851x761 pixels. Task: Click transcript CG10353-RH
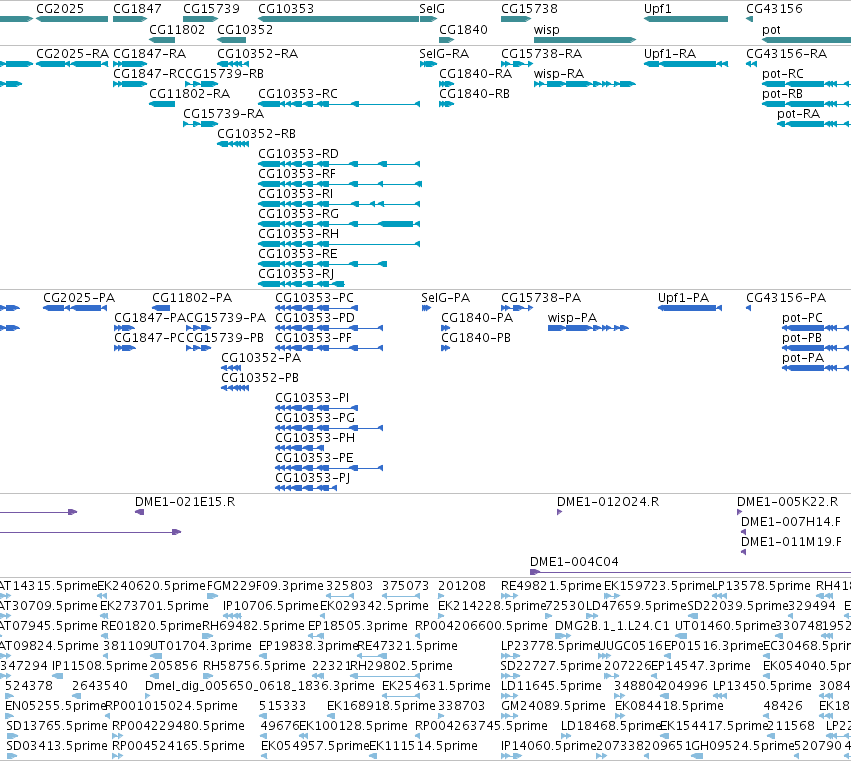(339, 244)
